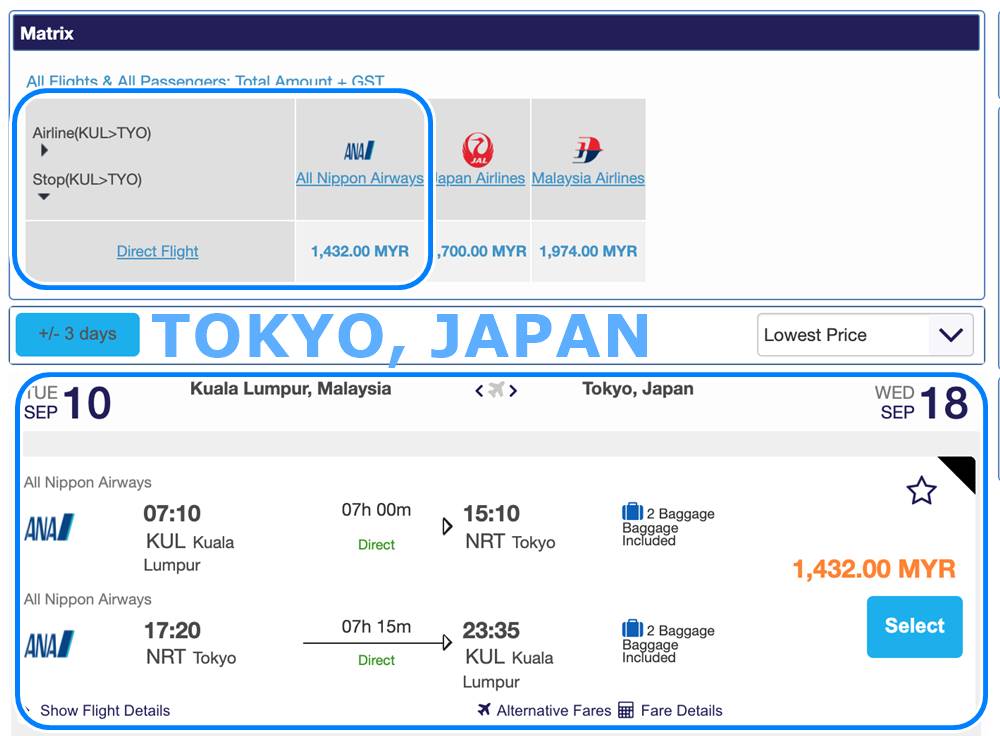Collapse the Stop(KUL>TYO) arrow

(x=43, y=196)
